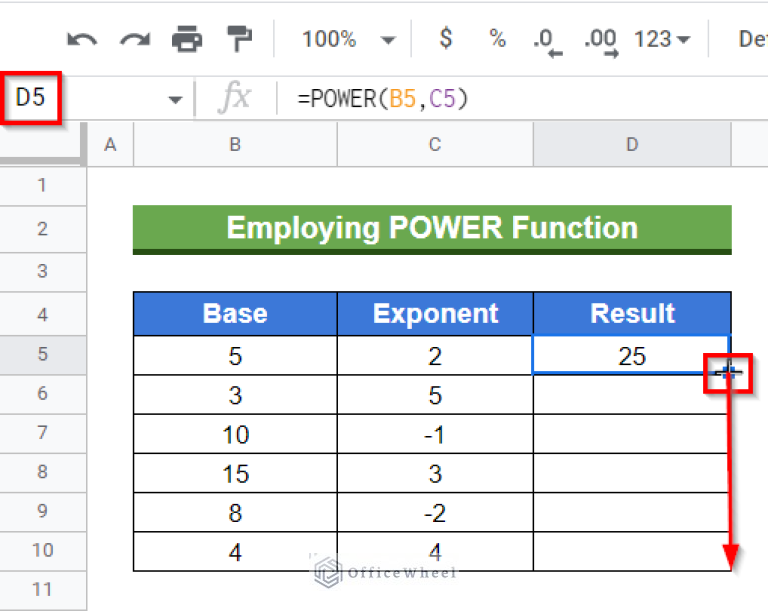Select row 9 header
This screenshot has height=611, width=768.
pyautogui.click(x=43, y=511)
